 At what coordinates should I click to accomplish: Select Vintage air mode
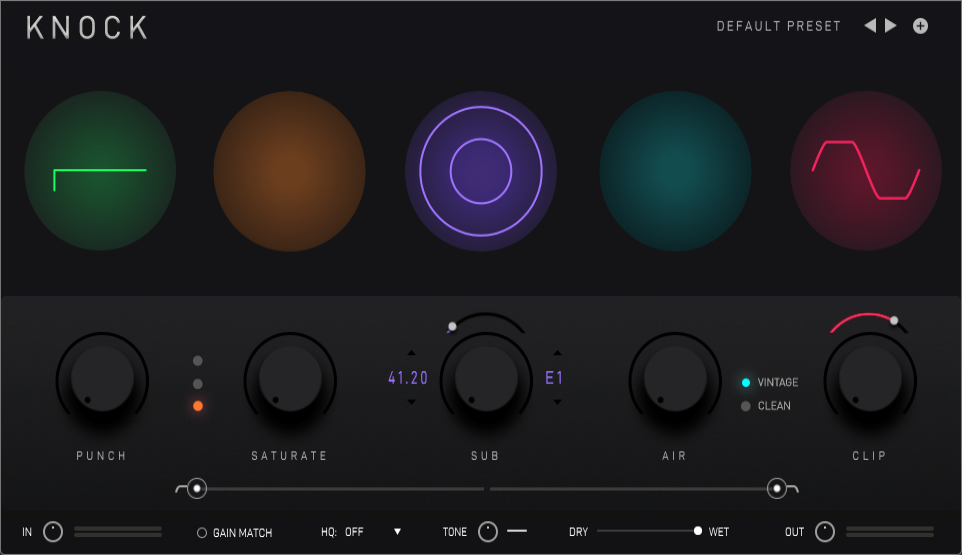(x=746, y=382)
